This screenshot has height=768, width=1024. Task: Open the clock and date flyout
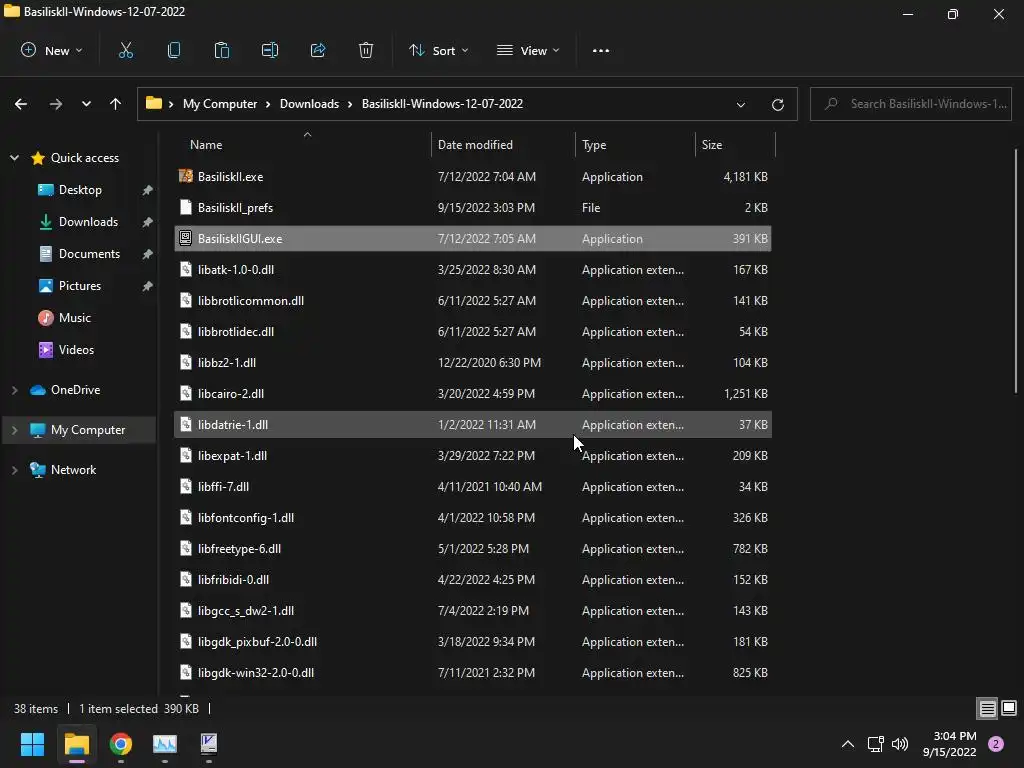pos(950,744)
